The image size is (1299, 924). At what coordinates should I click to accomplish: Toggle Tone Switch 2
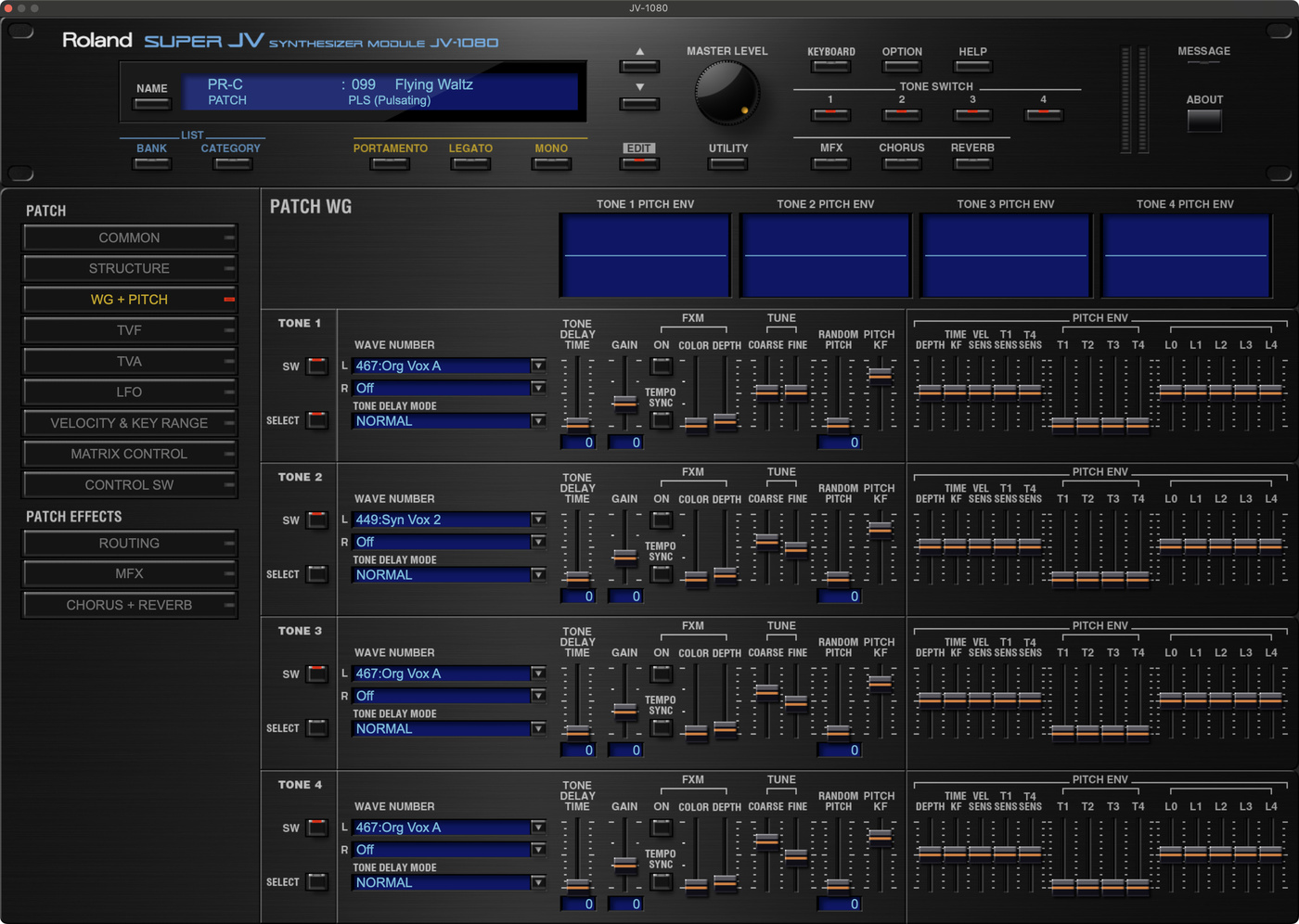(902, 115)
